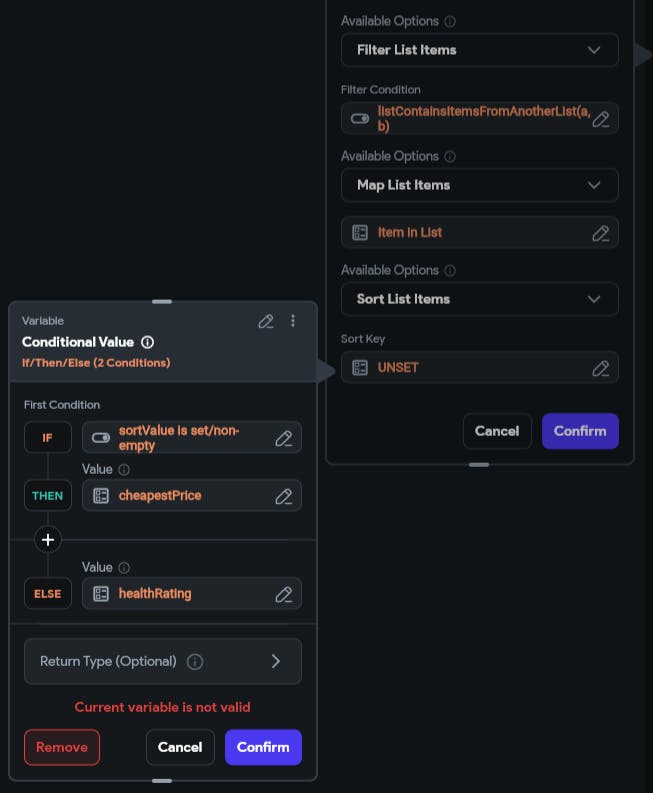
Task: Edit the healthRating ELSE value
Action: click(284, 594)
